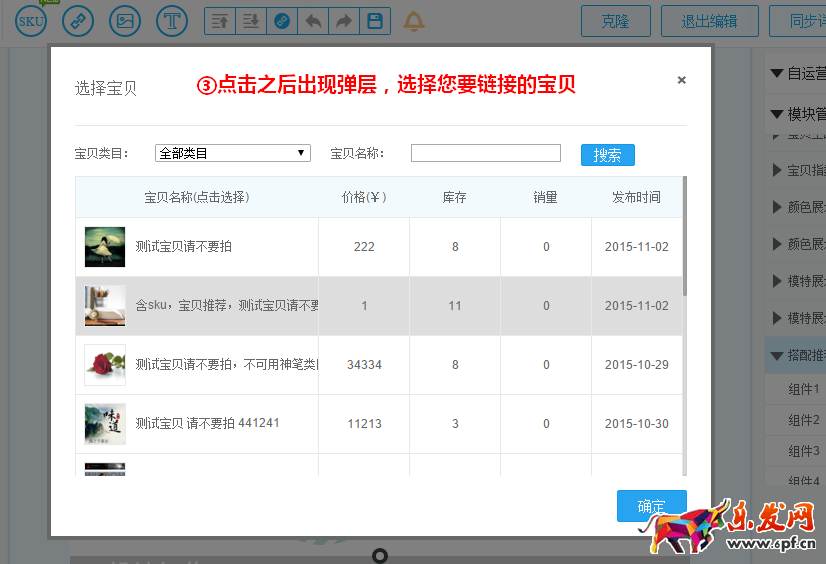Click the 宝贝名称 search input field
Screen dimensions: 826x564
click(x=485, y=153)
